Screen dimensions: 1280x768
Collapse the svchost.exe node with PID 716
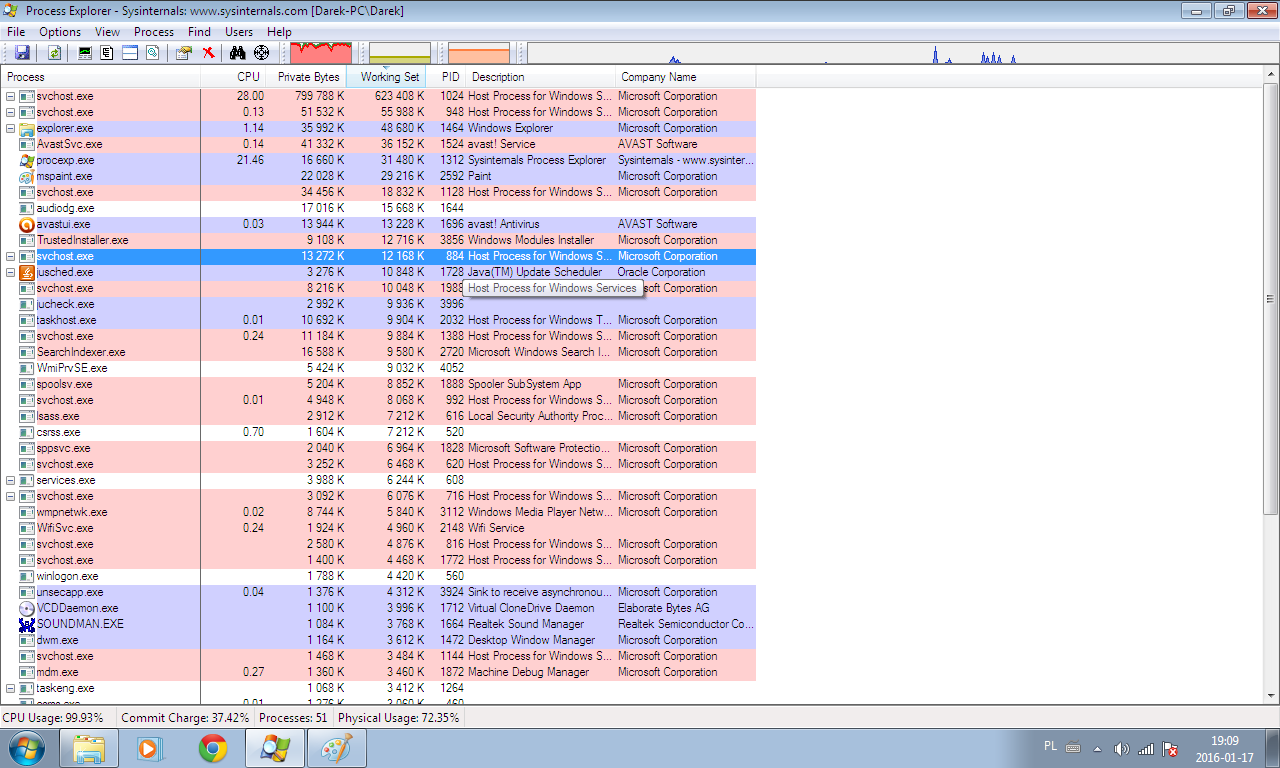(x=11, y=496)
